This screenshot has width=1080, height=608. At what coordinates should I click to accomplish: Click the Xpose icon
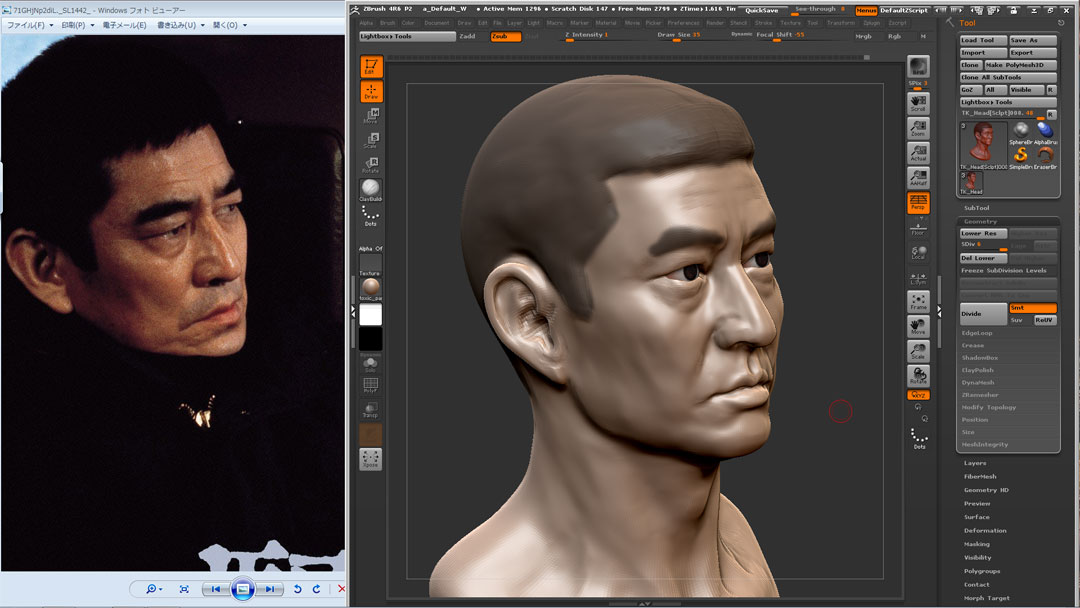371,459
